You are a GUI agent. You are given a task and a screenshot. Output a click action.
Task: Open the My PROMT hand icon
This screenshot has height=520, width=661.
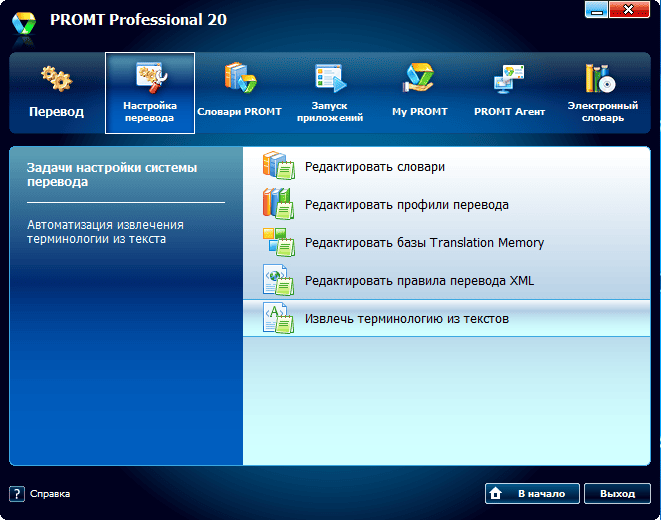point(419,78)
